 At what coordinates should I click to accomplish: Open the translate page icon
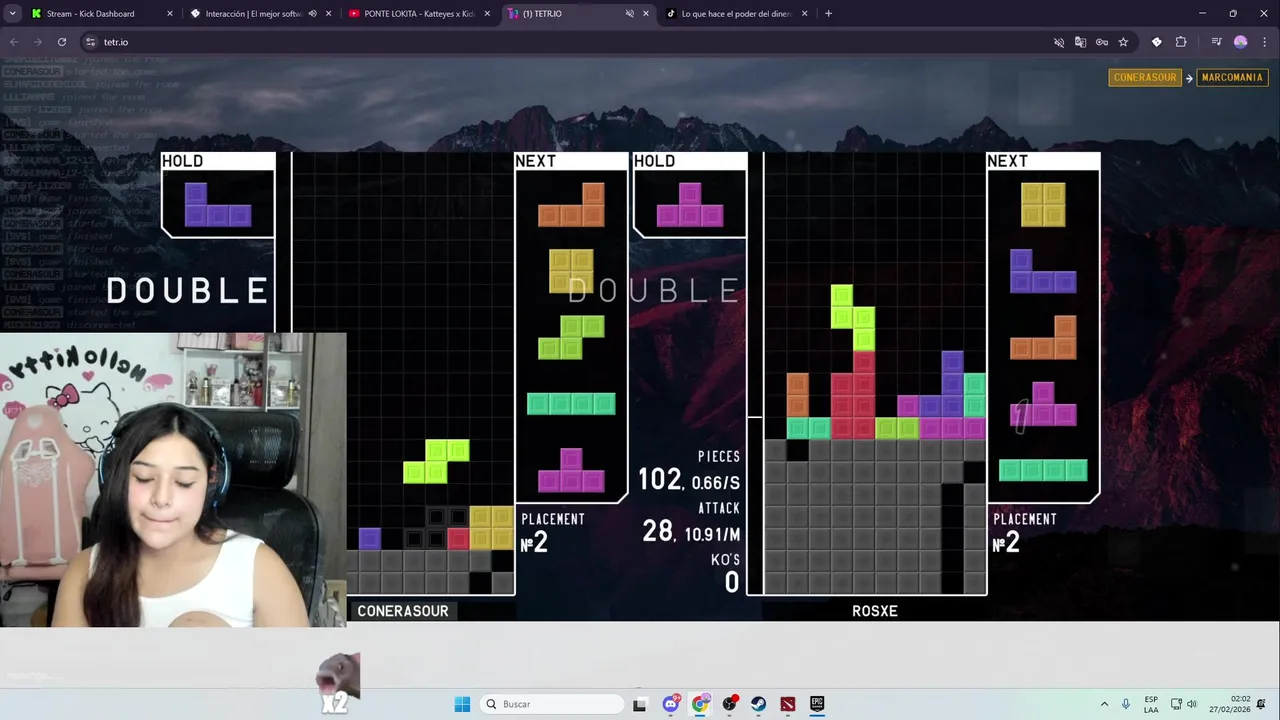[x=1080, y=42]
